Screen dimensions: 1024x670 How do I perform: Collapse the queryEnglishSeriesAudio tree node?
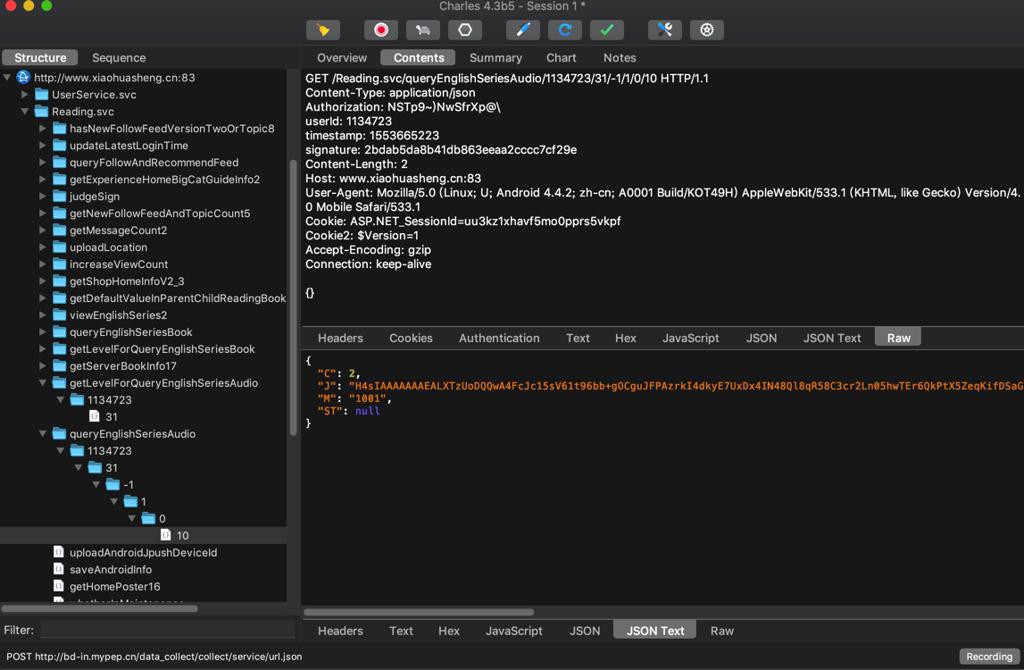click(43, 434)
